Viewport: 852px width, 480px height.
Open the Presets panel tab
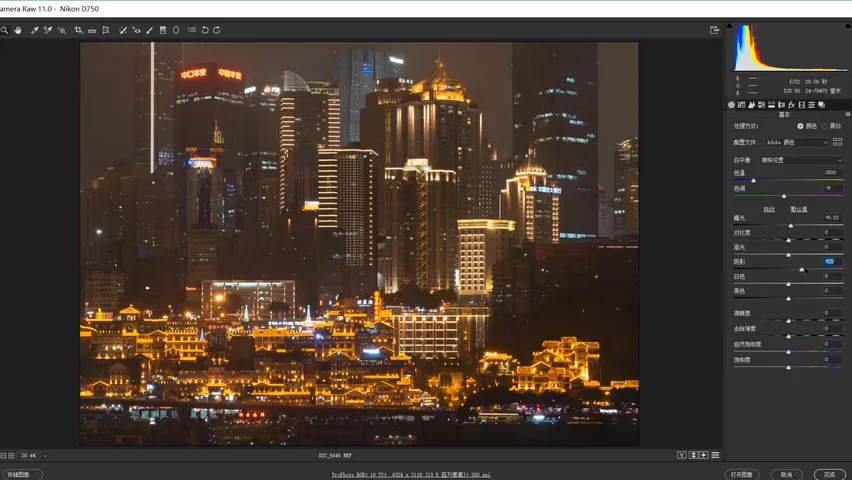pos(811,105)
